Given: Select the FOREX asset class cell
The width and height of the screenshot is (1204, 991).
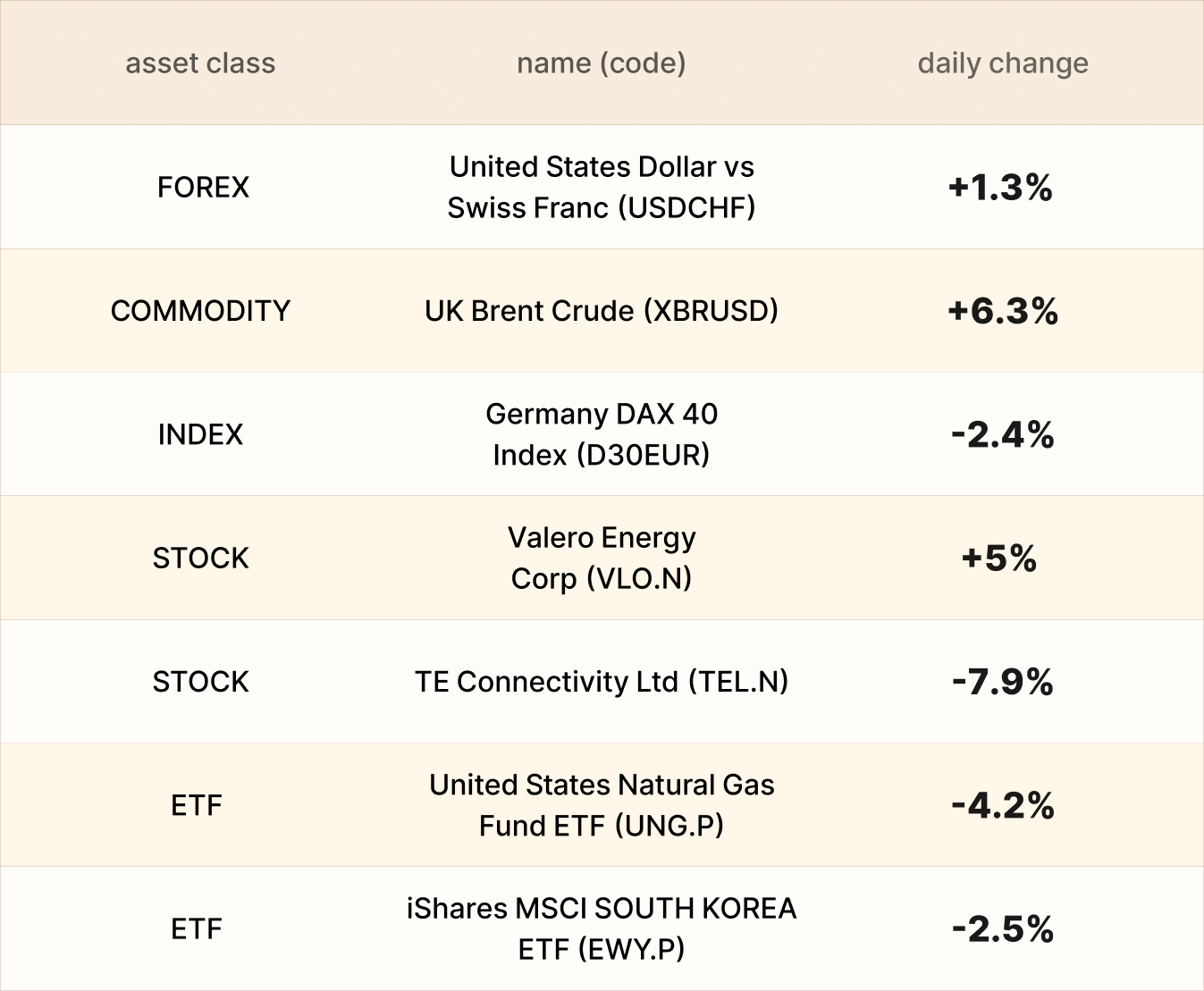Looking at the screenshot, I should click(203, 188).
